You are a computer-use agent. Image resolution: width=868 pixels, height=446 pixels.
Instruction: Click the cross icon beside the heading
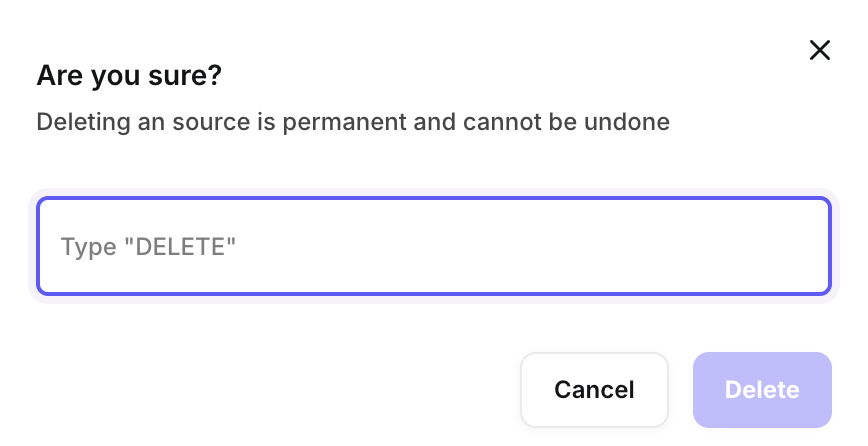(820, 51)
